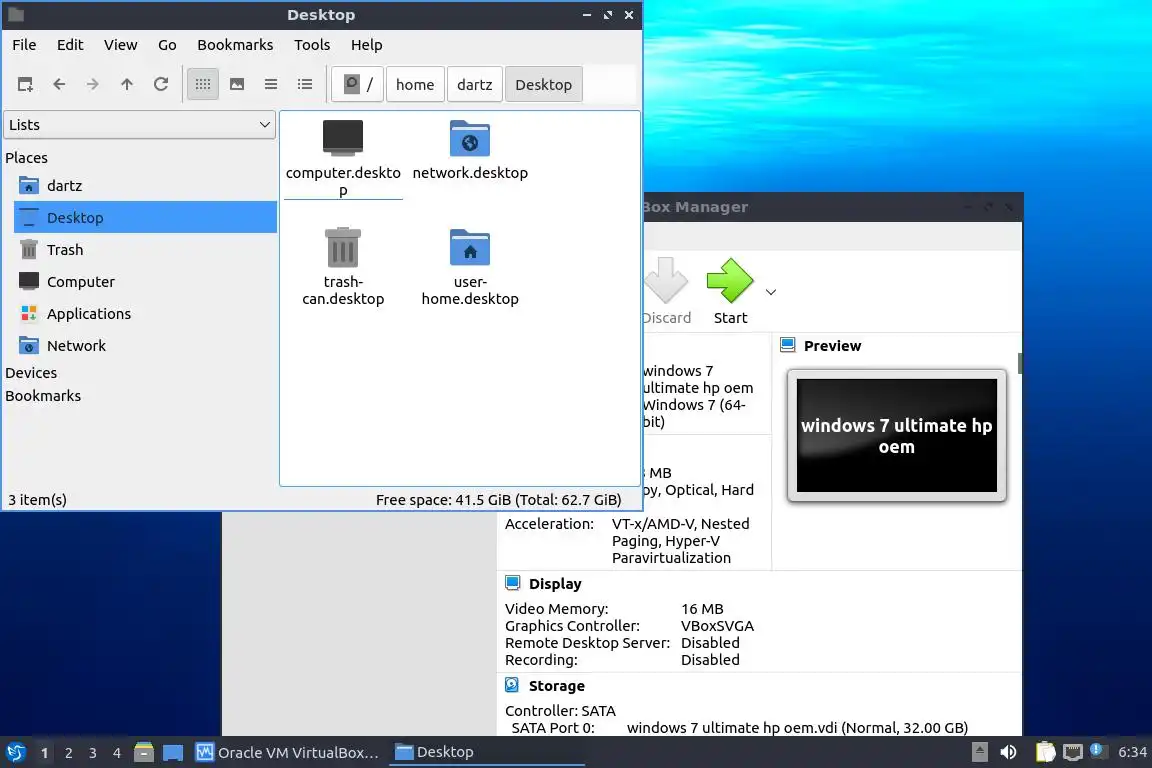The image size is (1152, 768).
Task: Reload the current folder
Action: [x=161, y=85]
